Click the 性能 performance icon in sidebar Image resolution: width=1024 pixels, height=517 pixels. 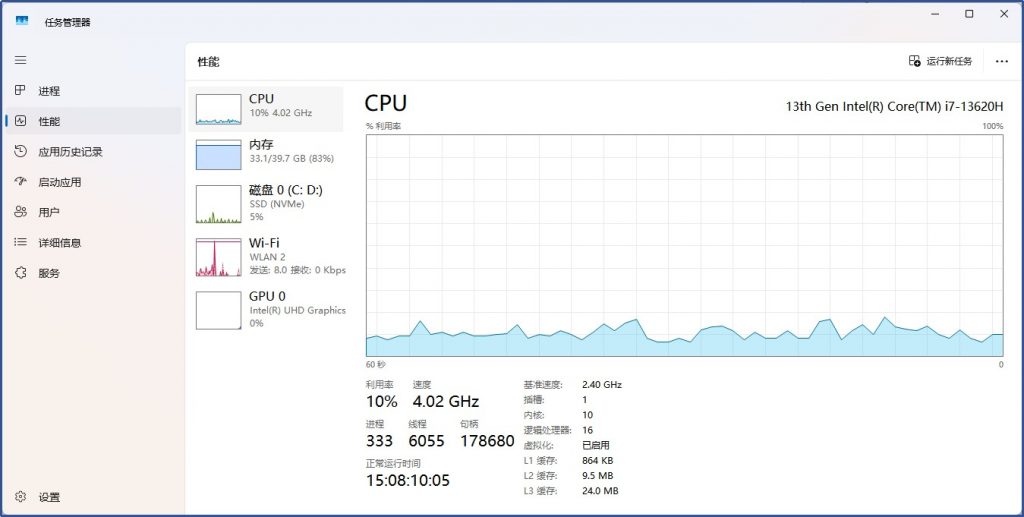(x=20, y=121)
